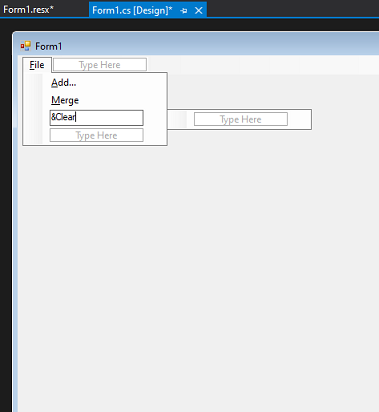Select the Merge menu item
The image size is (379, 412).
coord(65,100)
